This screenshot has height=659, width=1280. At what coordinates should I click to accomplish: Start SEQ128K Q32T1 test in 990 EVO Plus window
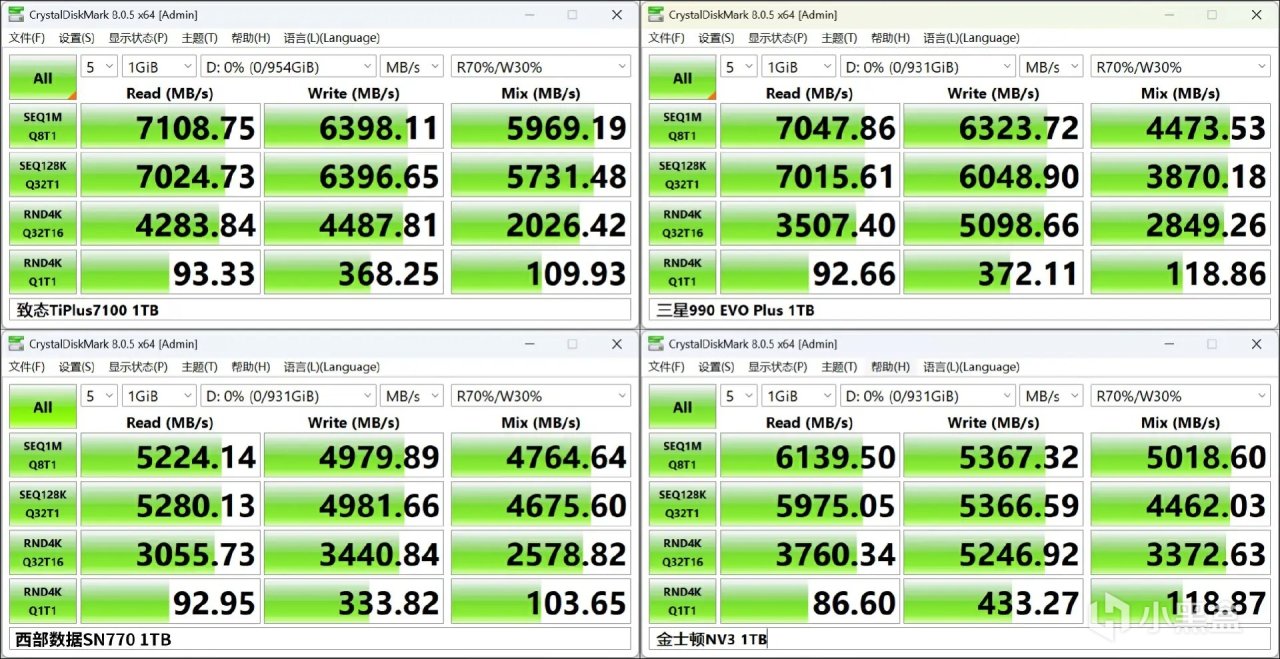coord(683,175)
